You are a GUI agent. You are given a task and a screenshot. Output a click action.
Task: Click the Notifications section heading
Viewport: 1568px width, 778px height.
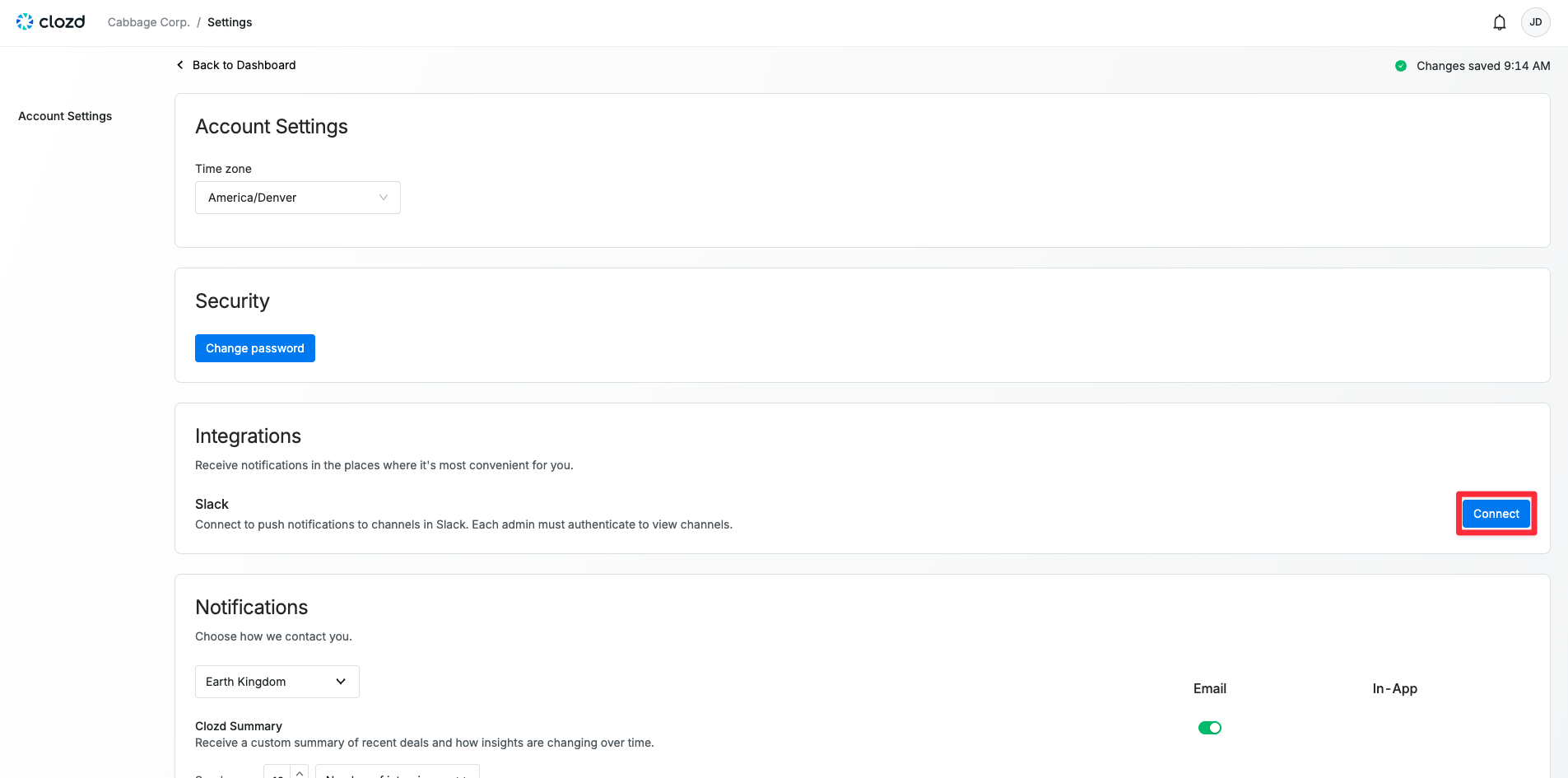251,608
